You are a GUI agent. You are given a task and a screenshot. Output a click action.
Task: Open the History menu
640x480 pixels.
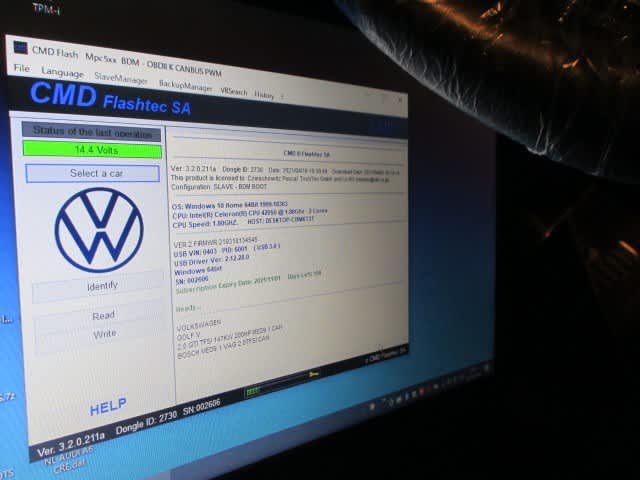[264, 95]
